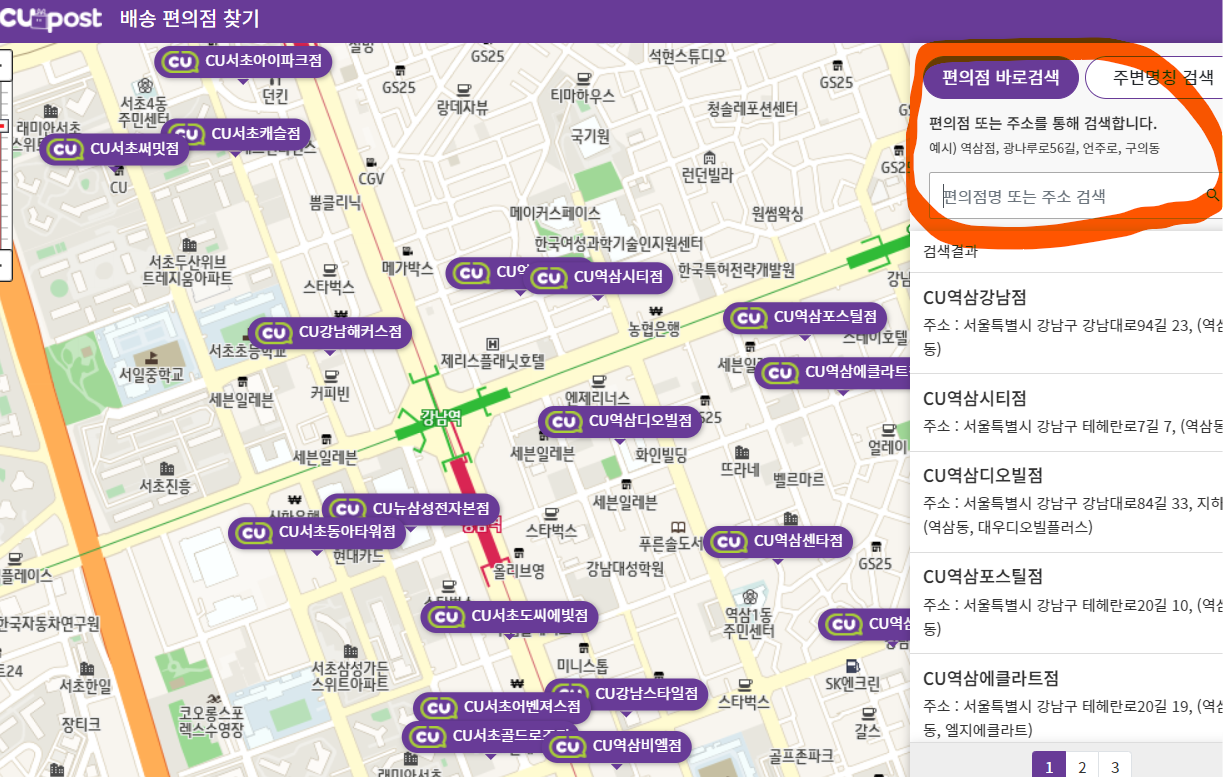Select the CU역삼비엘점 map marker
The height and width of the screenshot is (777, 1229).
tap(617, 745)
